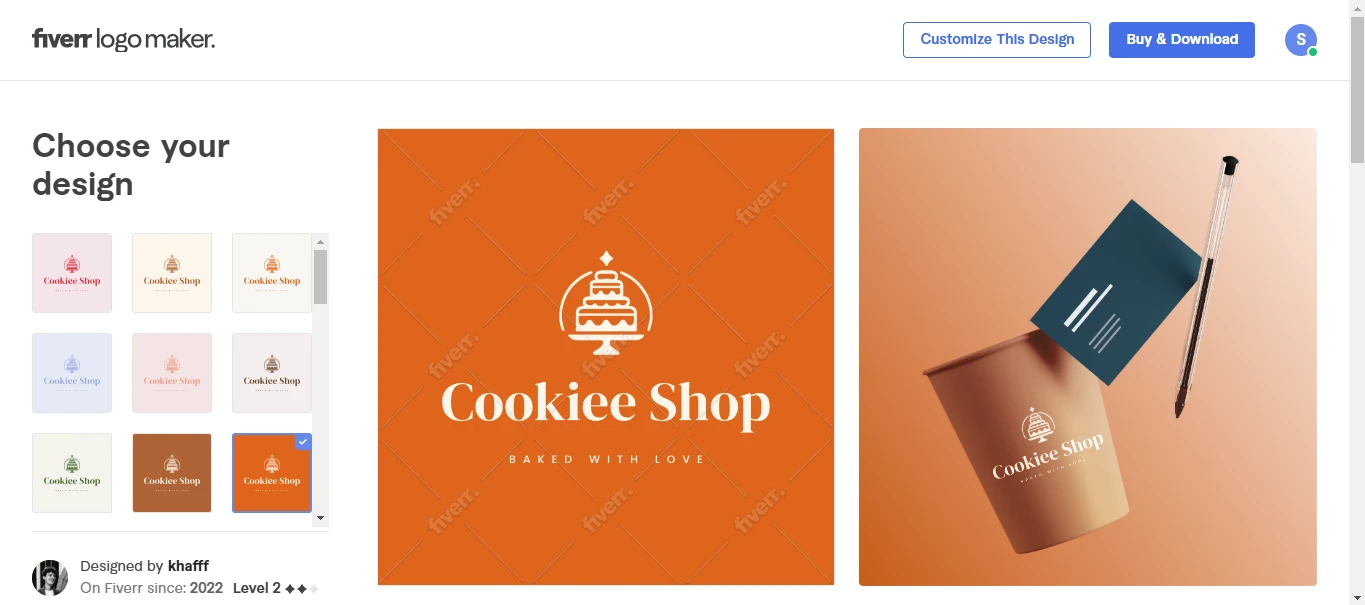
Task: Open the user avatar S menu
Action: point(1301,40)
